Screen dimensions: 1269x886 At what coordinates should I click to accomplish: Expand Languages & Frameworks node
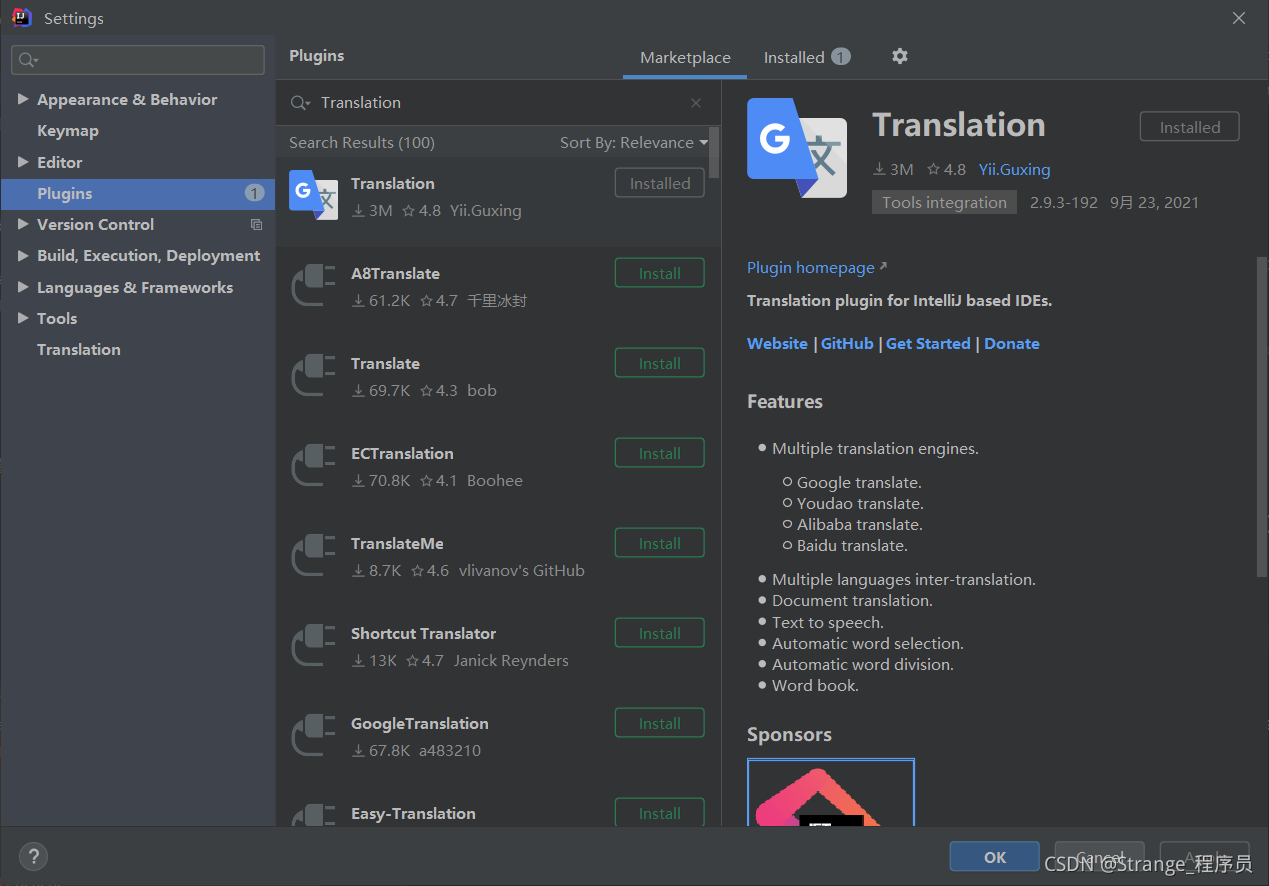(23, 288)
